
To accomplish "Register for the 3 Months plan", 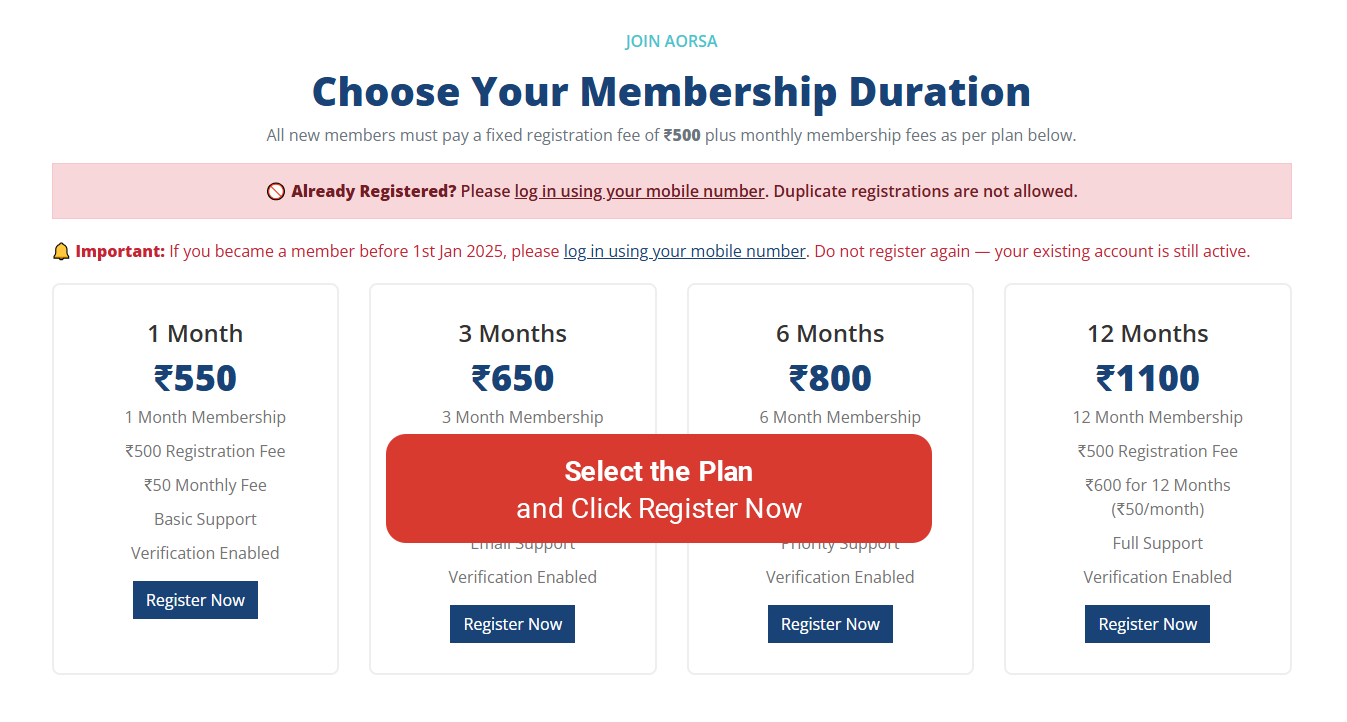I will pos(512,624).
